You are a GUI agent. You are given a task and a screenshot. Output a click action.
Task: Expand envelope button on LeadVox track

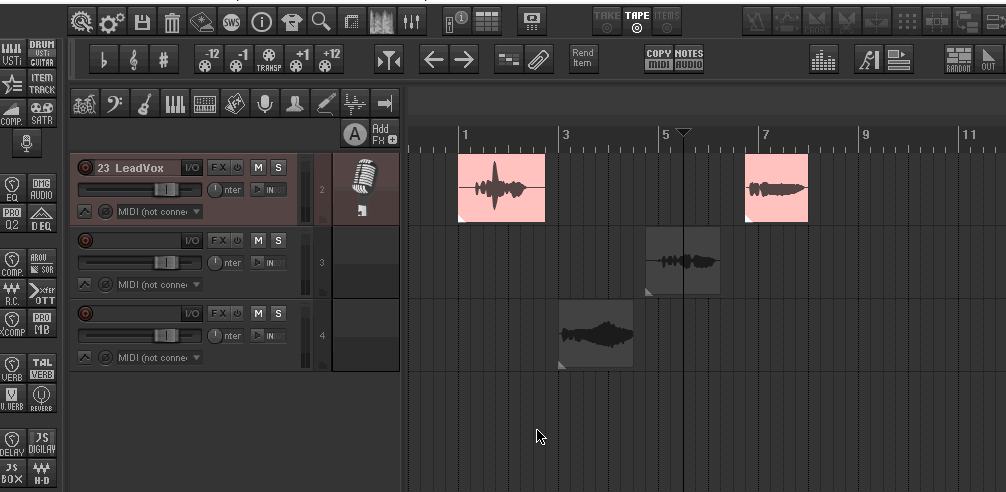85,212
